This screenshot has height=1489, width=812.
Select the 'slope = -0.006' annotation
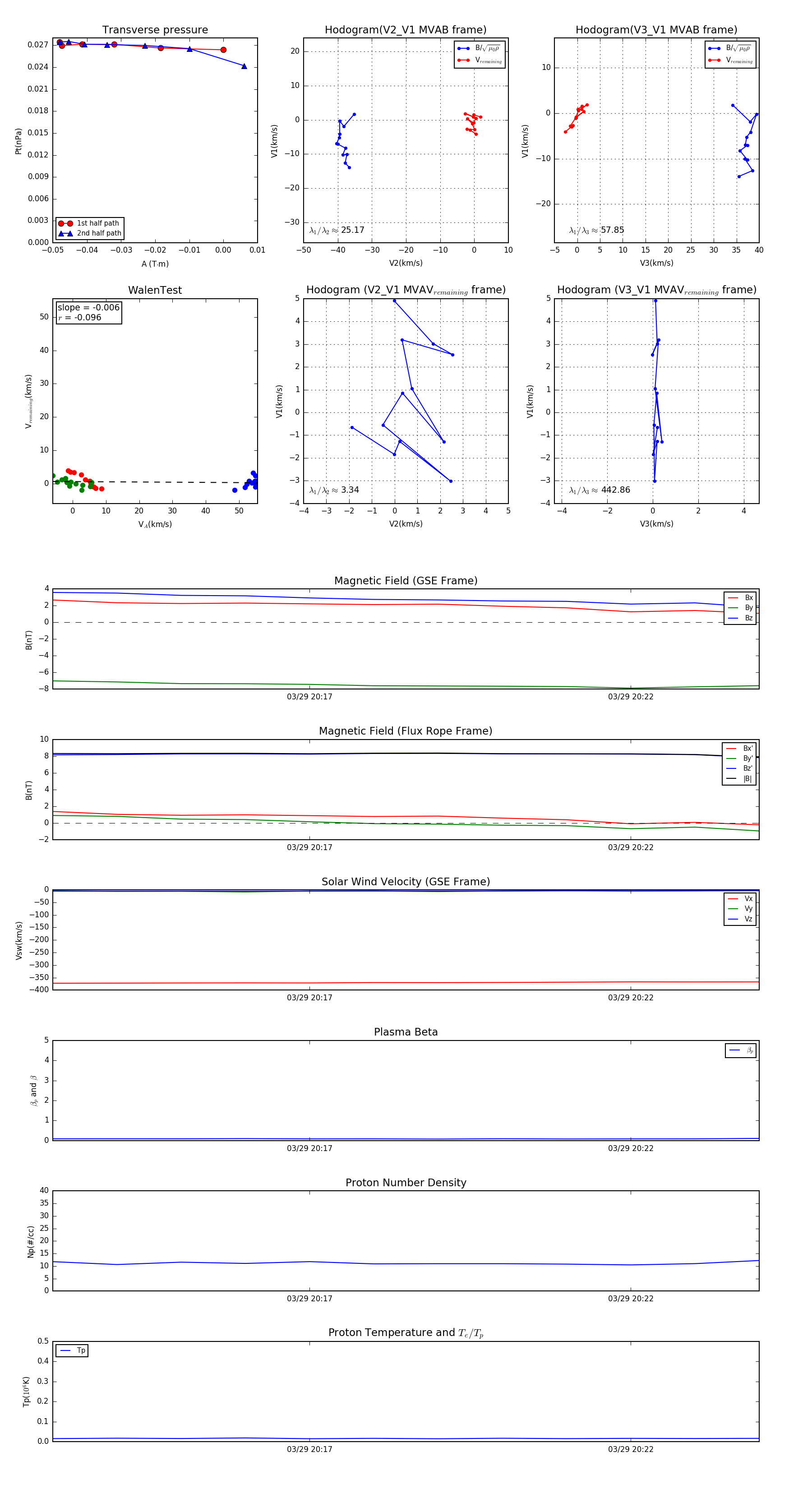click(x=88, y=308)
